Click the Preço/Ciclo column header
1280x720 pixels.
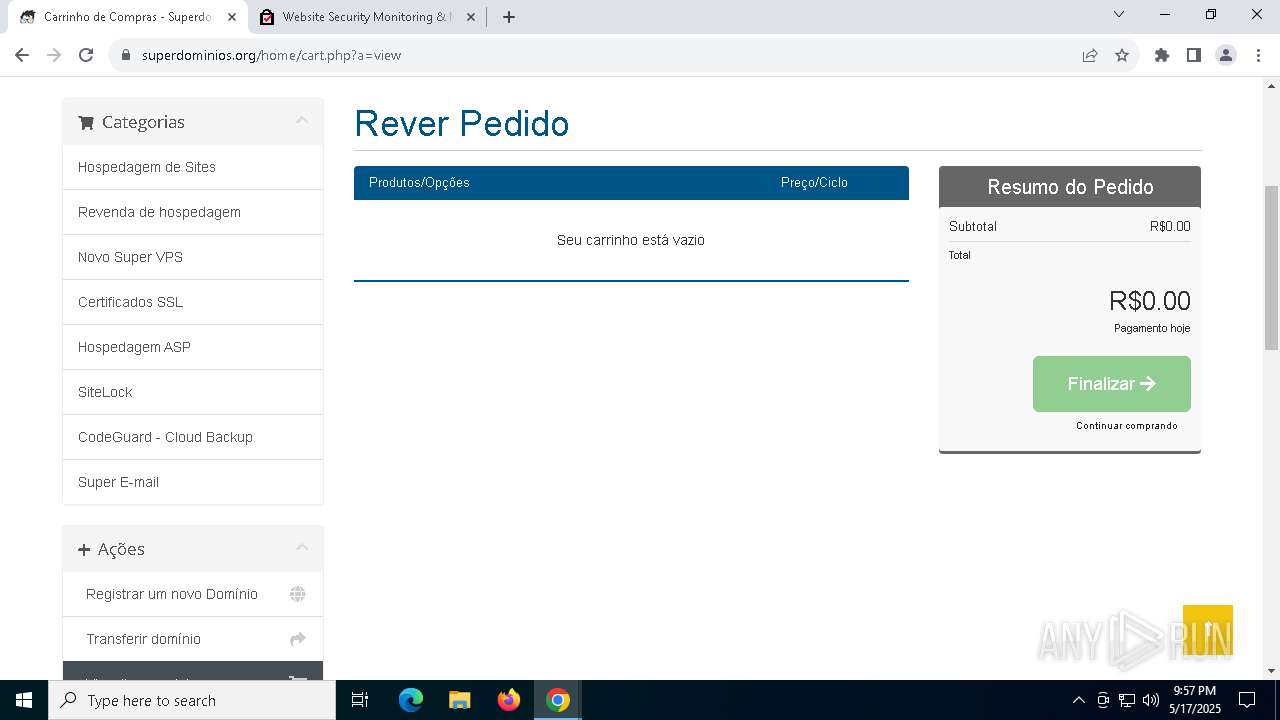[x=814, y=182]
